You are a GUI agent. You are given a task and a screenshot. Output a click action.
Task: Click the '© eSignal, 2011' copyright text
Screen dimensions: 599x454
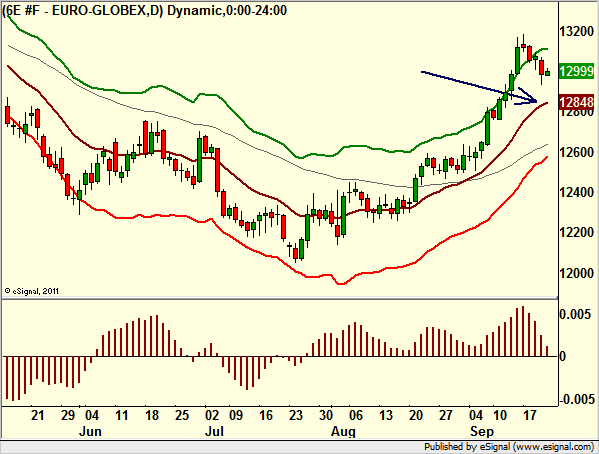tap(32, 291)
